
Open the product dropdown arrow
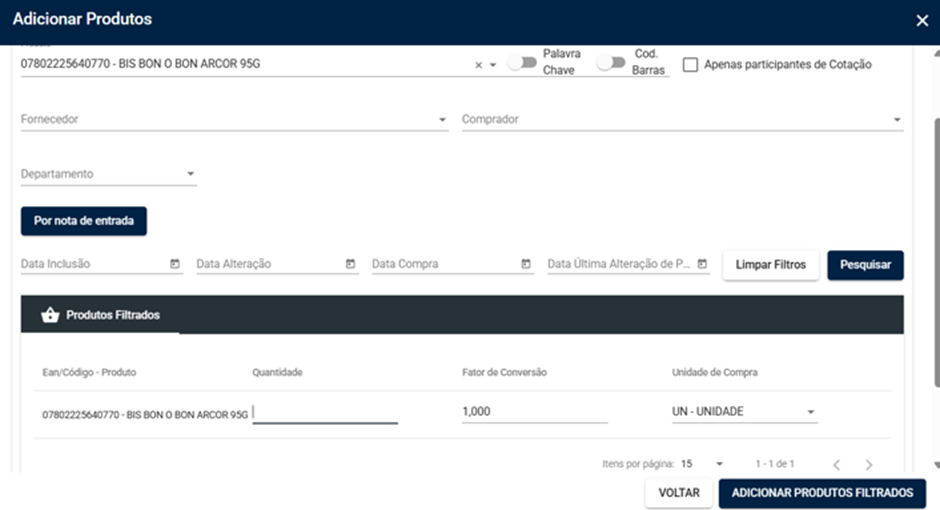tap(493, 65)
